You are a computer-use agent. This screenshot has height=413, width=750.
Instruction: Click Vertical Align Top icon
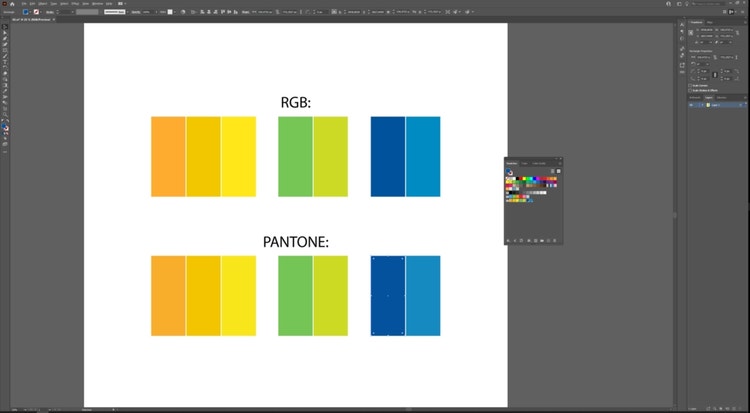pyautogui.click(x=222, y=12)
